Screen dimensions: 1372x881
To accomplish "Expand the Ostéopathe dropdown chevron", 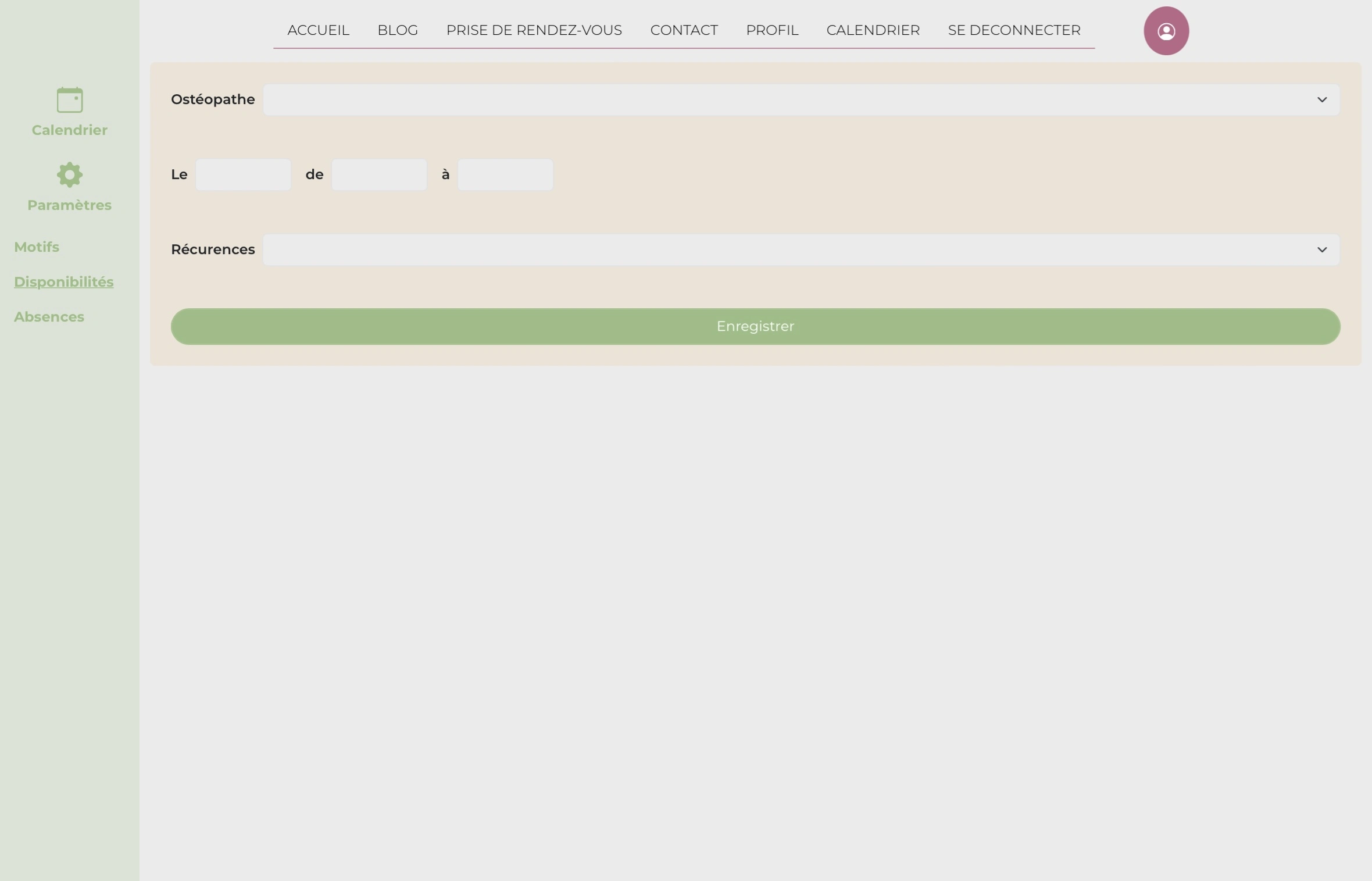I will click(x=1321, y=99).
